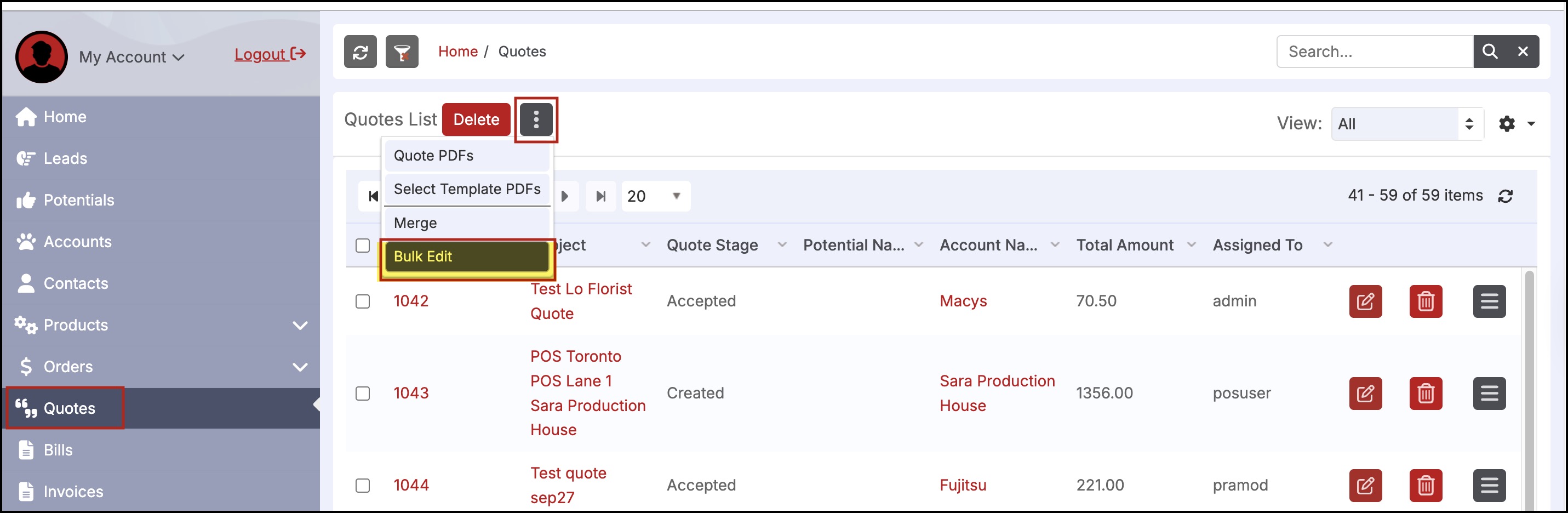
Task: Click into the Search field
Action: click(1374, 52)
